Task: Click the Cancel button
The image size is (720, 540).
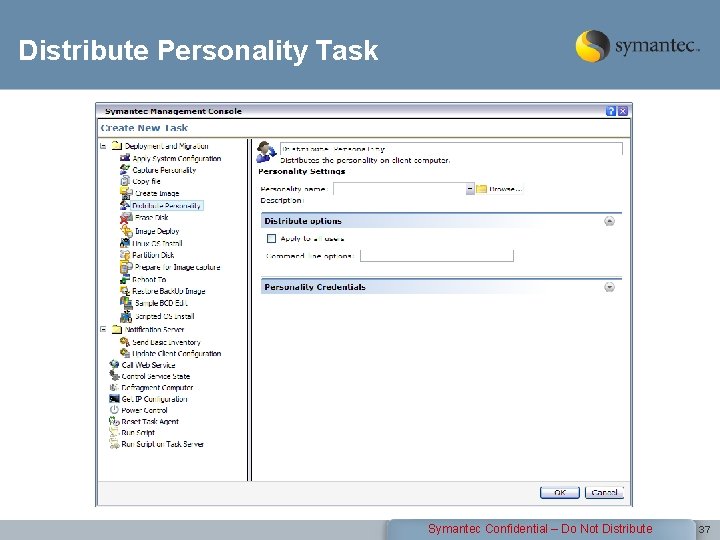Action: [x=604, y=492]
